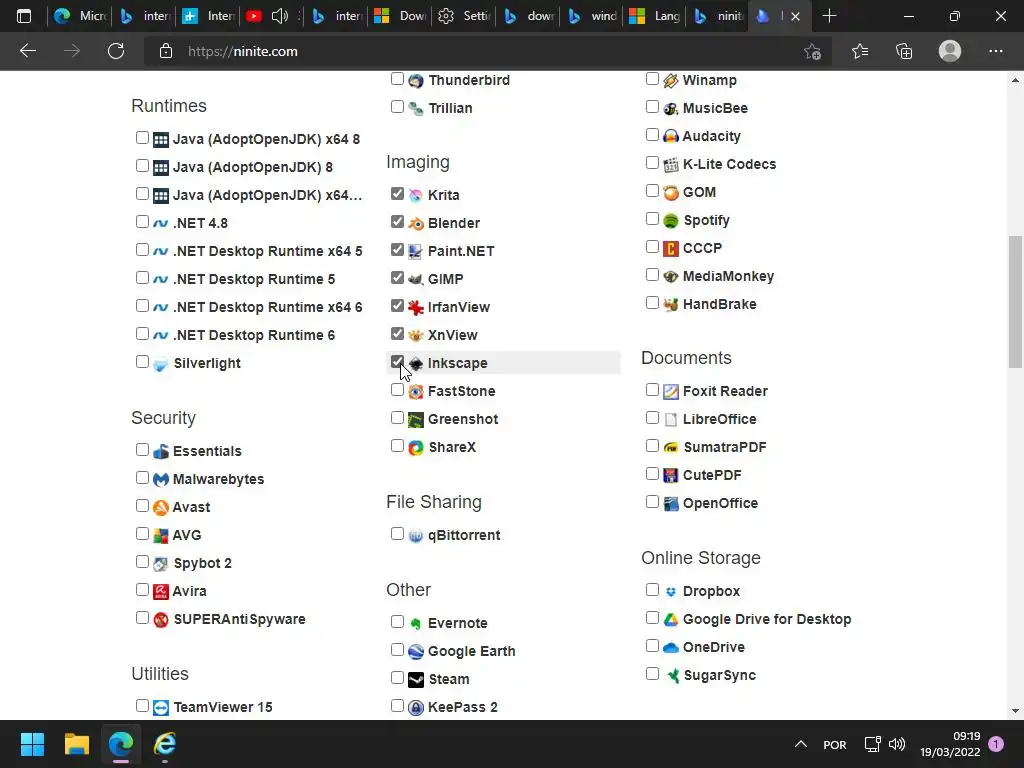Click the Audacity headphones icon

coord(671,136)
